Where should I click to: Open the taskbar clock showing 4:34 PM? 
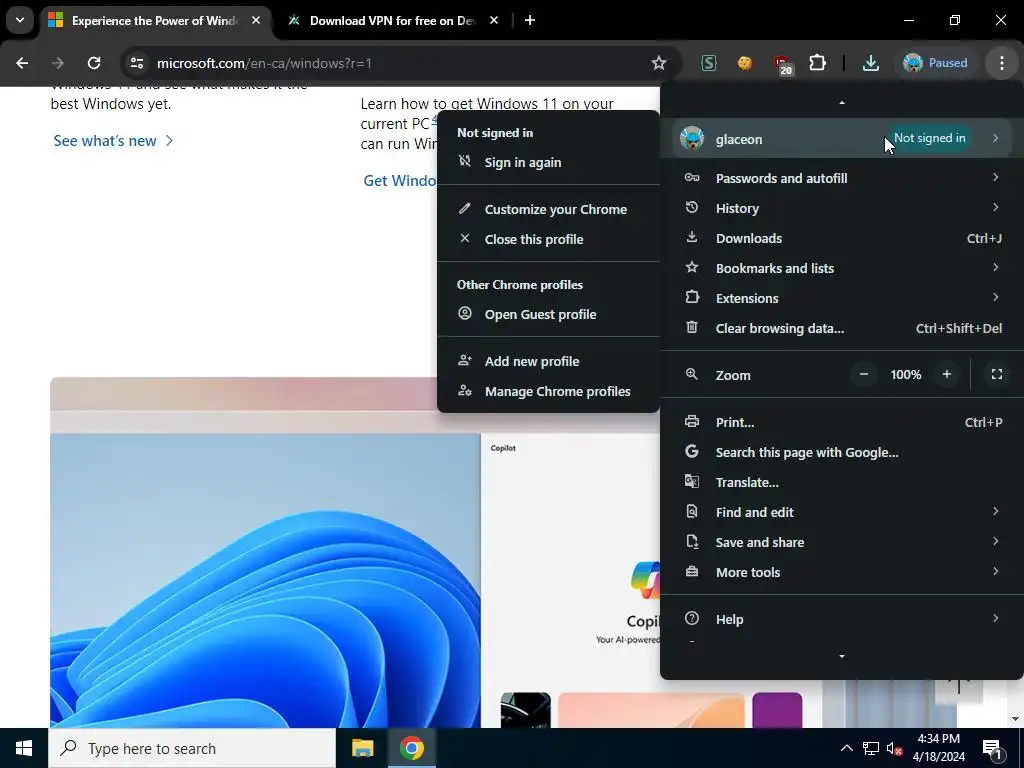coord(938,748)
